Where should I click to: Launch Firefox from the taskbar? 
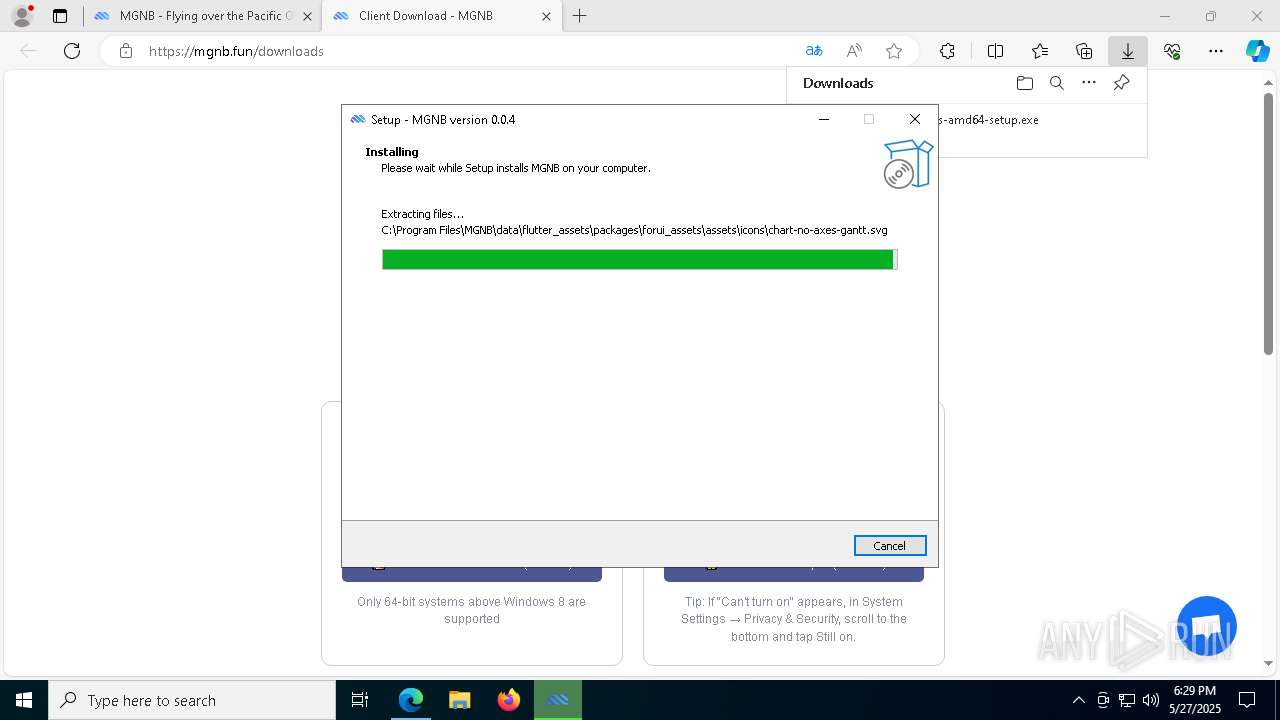click(508, 700)
